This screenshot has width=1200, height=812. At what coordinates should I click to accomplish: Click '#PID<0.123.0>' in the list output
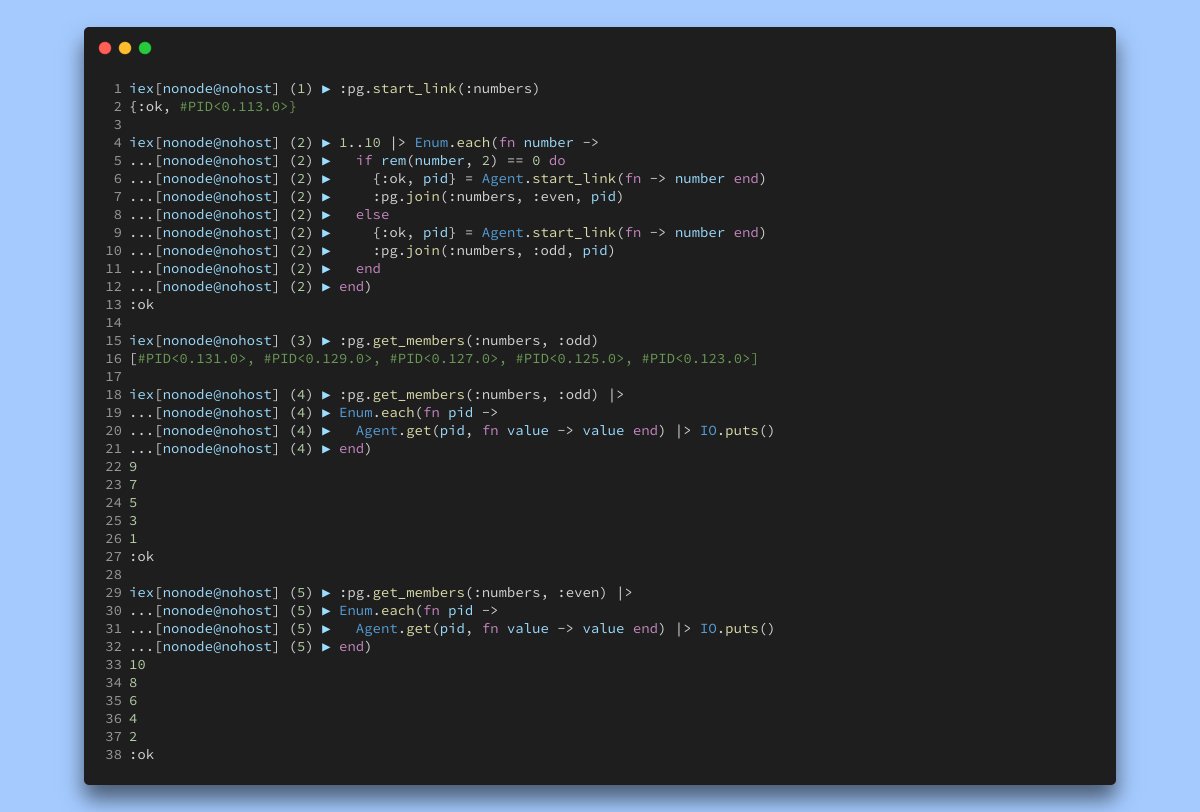696,358
